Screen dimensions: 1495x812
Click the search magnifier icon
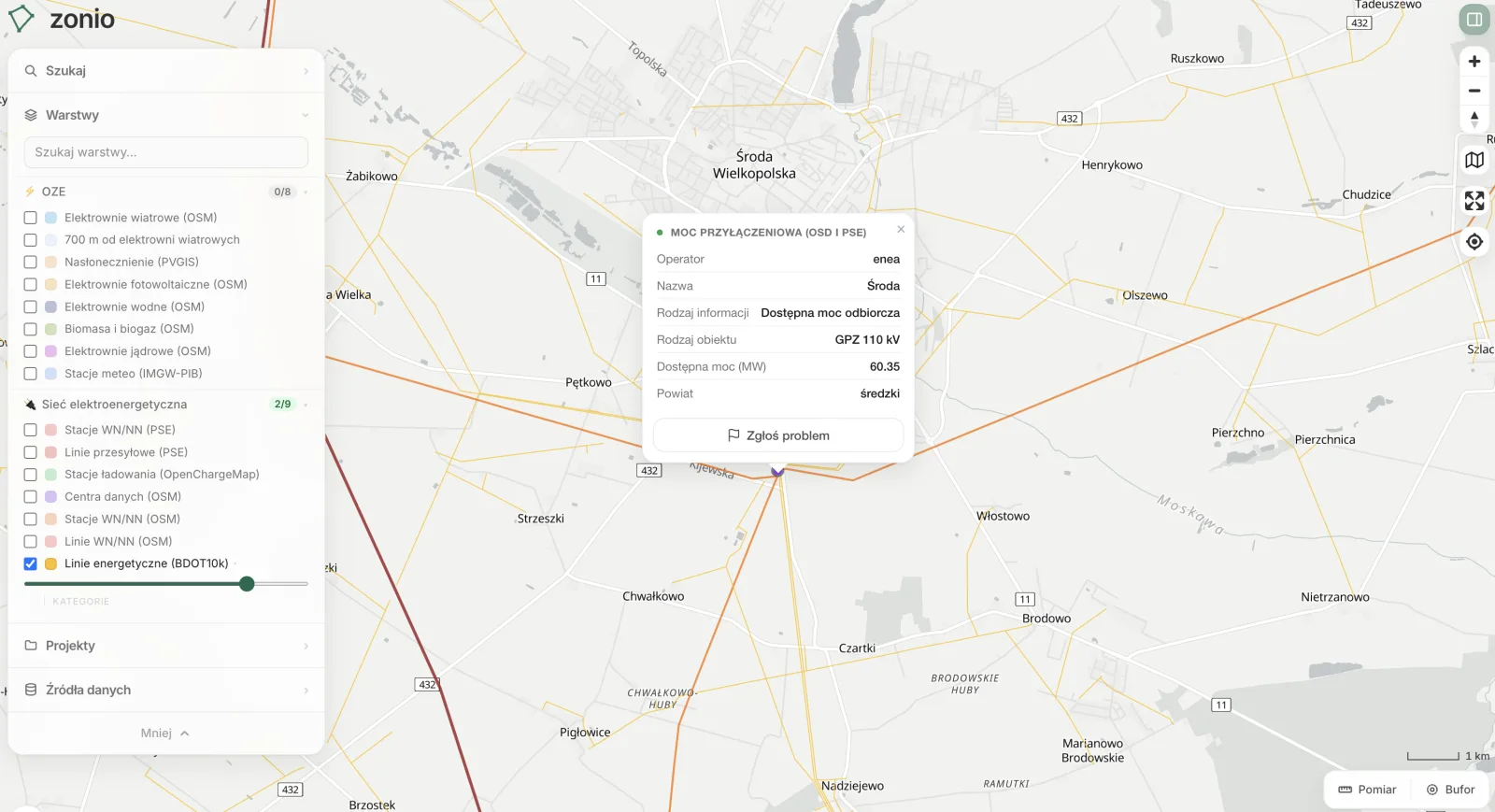(31, 71)
